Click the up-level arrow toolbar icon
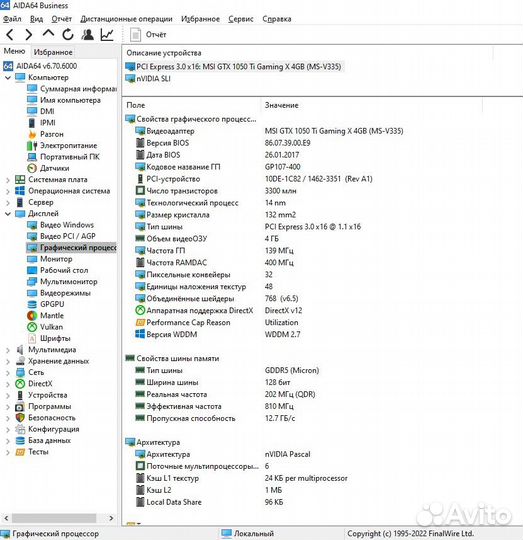The image size is (523, 540). click(x=48, y=33)
